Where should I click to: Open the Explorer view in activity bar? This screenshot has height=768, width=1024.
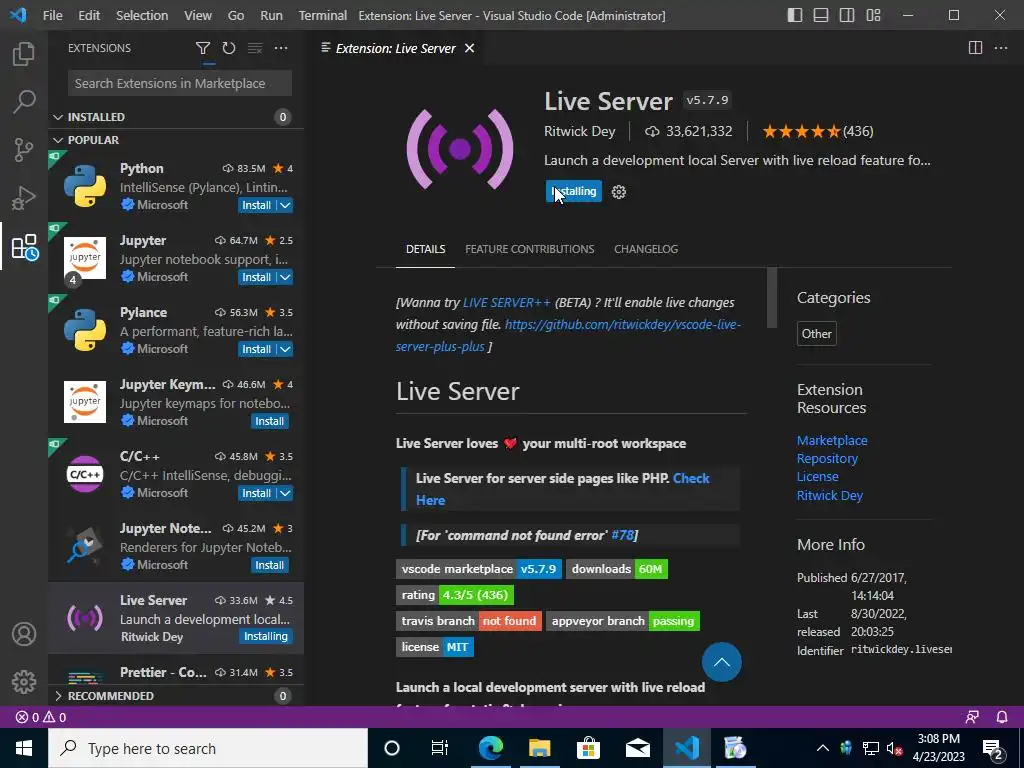pyautogui.click(x=24, y=54)
